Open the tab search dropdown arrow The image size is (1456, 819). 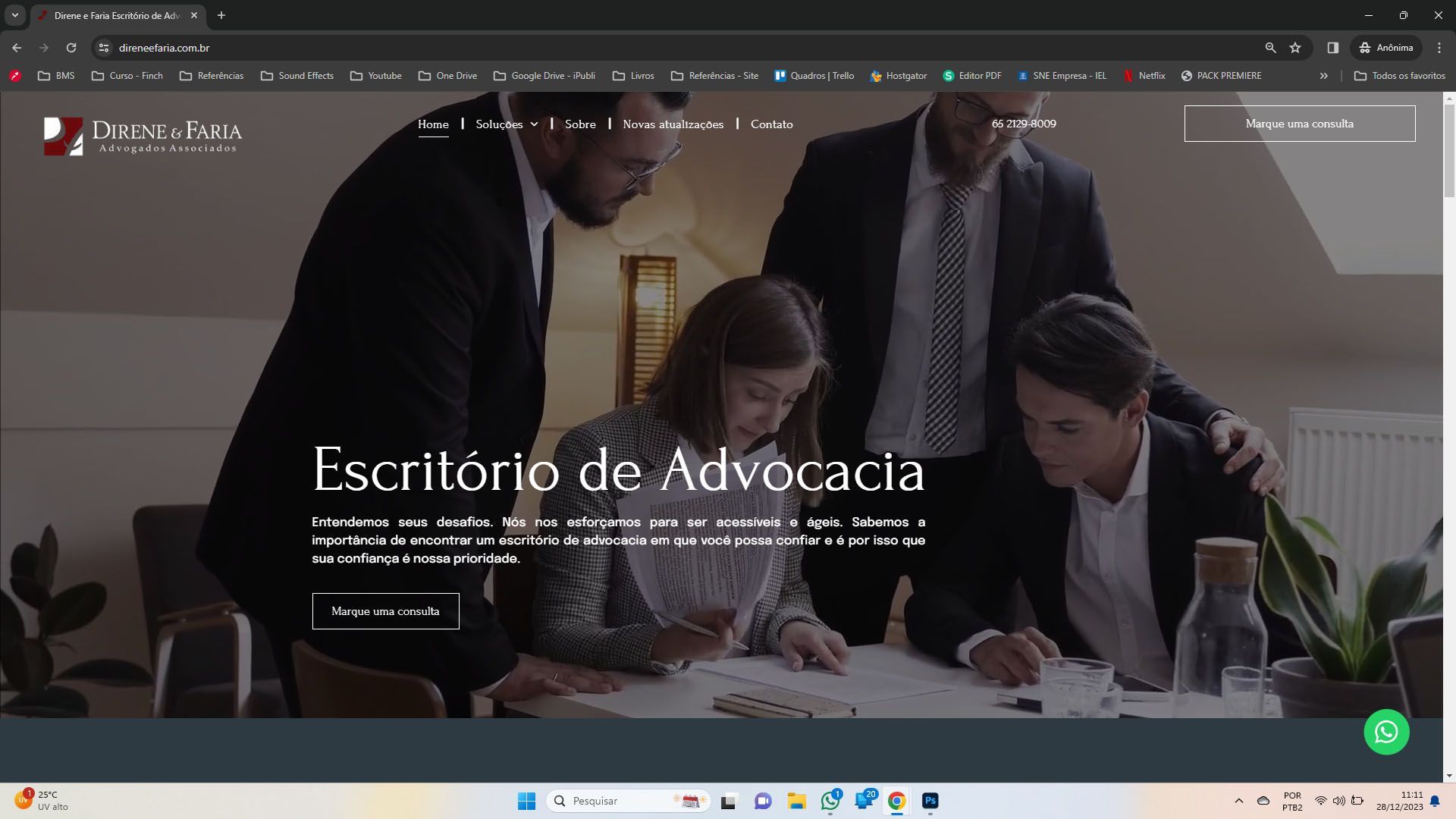pyautogui.click(x=14, y=15)
